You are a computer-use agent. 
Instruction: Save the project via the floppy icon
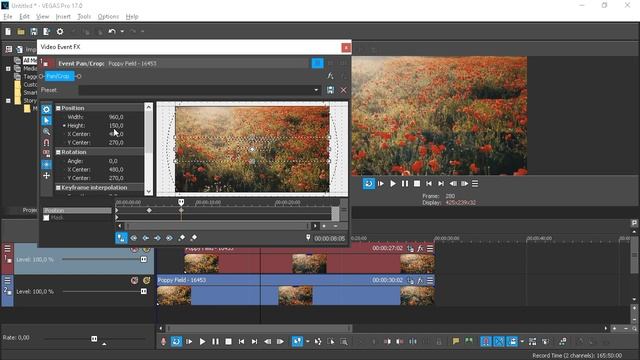pos(33,31)
